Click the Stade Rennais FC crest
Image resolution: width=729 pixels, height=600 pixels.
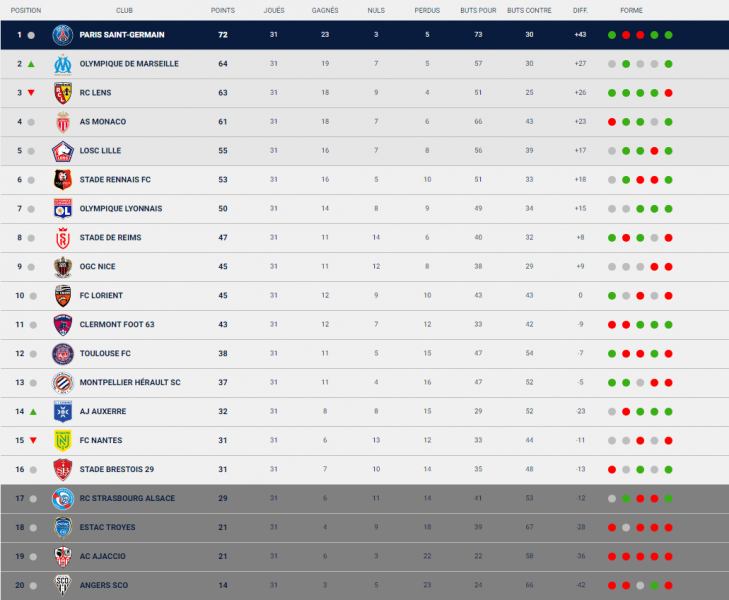(64, 180)
